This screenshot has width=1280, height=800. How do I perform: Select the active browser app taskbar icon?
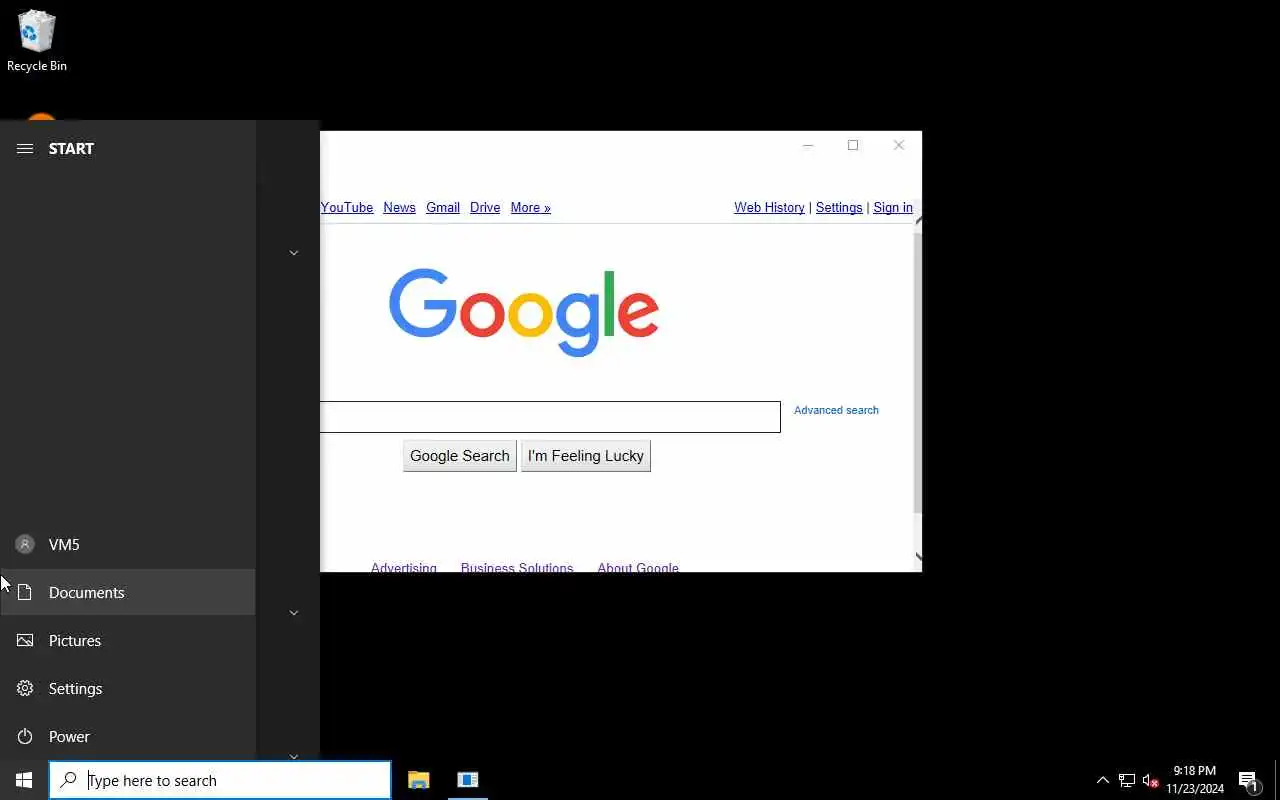[467, 780]
